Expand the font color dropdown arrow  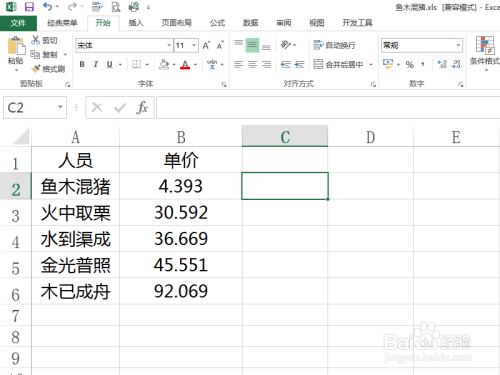[195, 64]
